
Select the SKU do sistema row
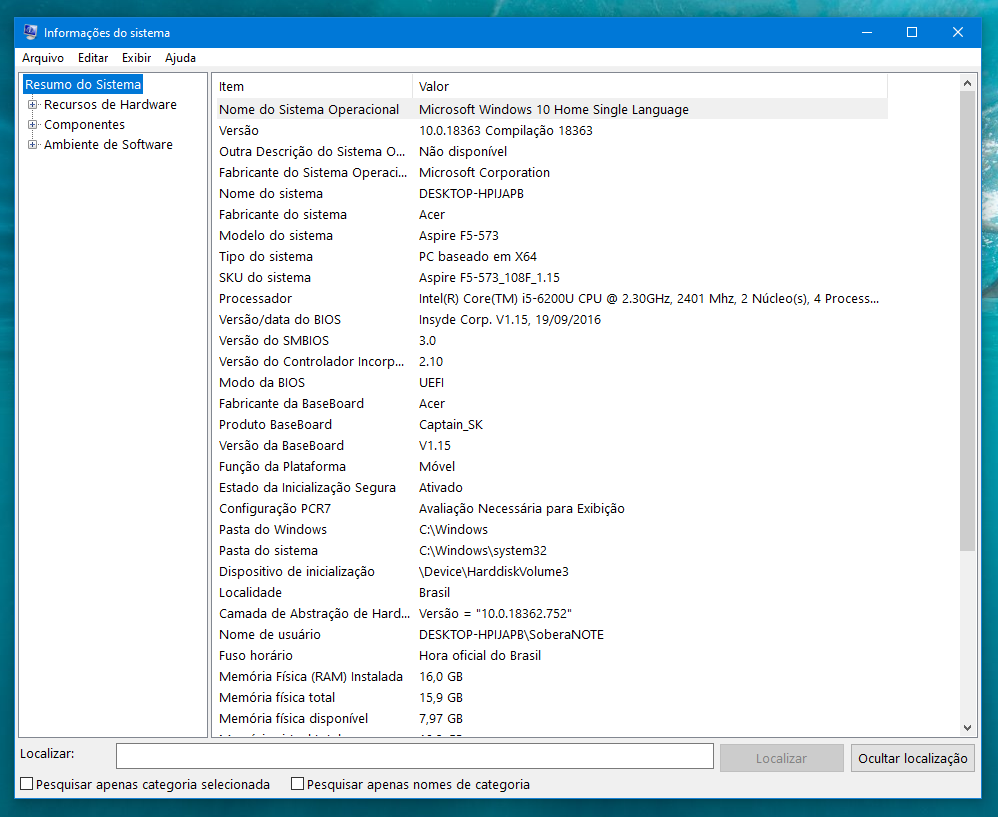click(x=552, y=277)
